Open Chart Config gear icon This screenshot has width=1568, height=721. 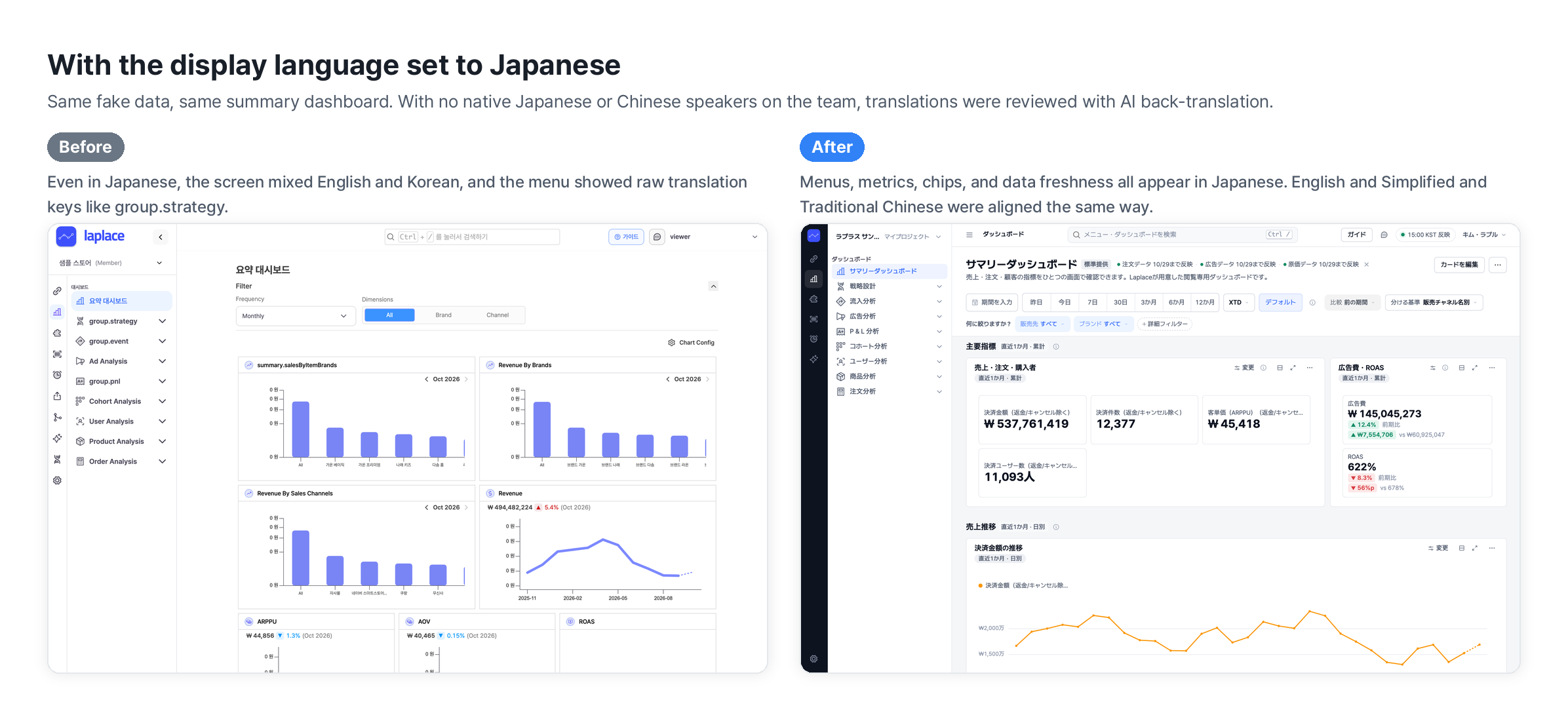(671, 343)
